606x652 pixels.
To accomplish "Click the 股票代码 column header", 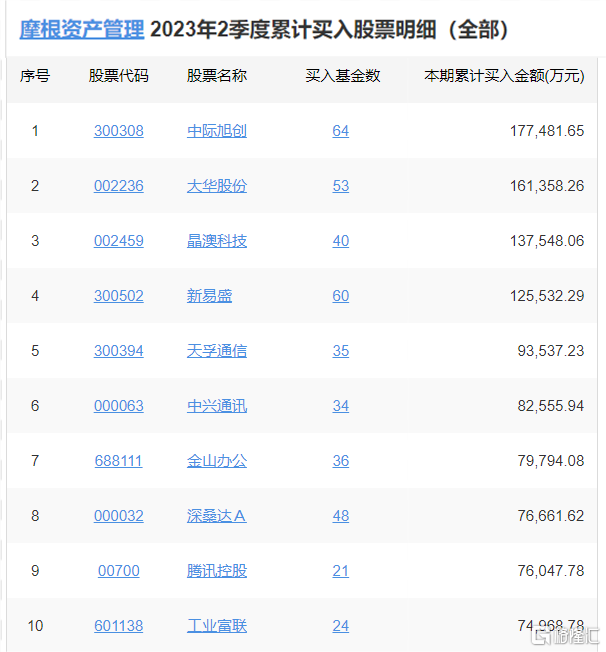I will (x=119, y=76).
